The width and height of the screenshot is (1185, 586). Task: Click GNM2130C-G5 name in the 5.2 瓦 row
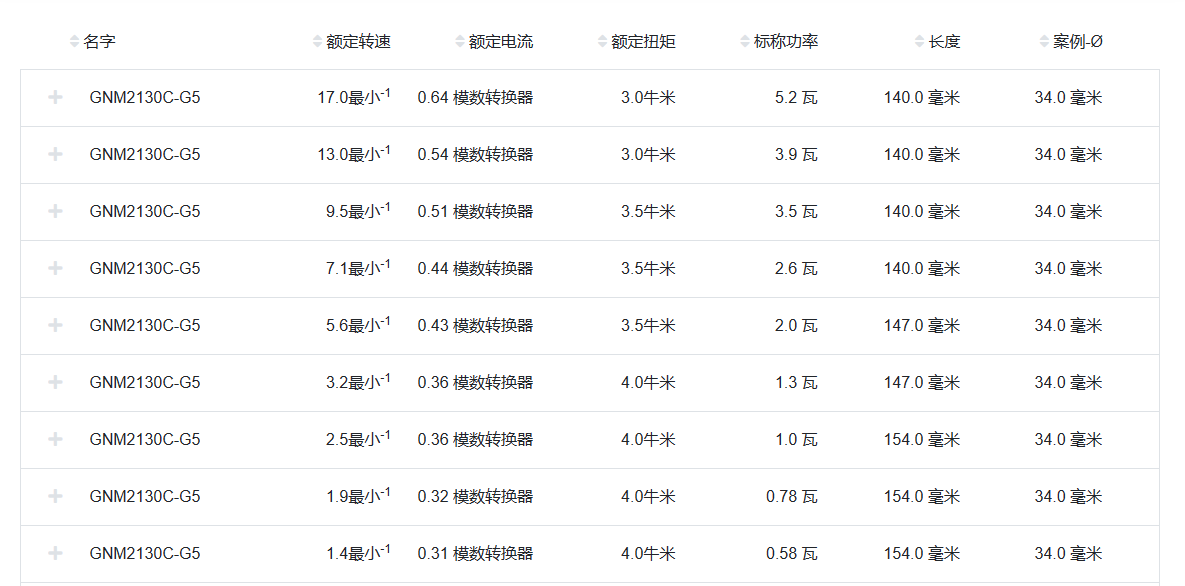click(145, 98)
